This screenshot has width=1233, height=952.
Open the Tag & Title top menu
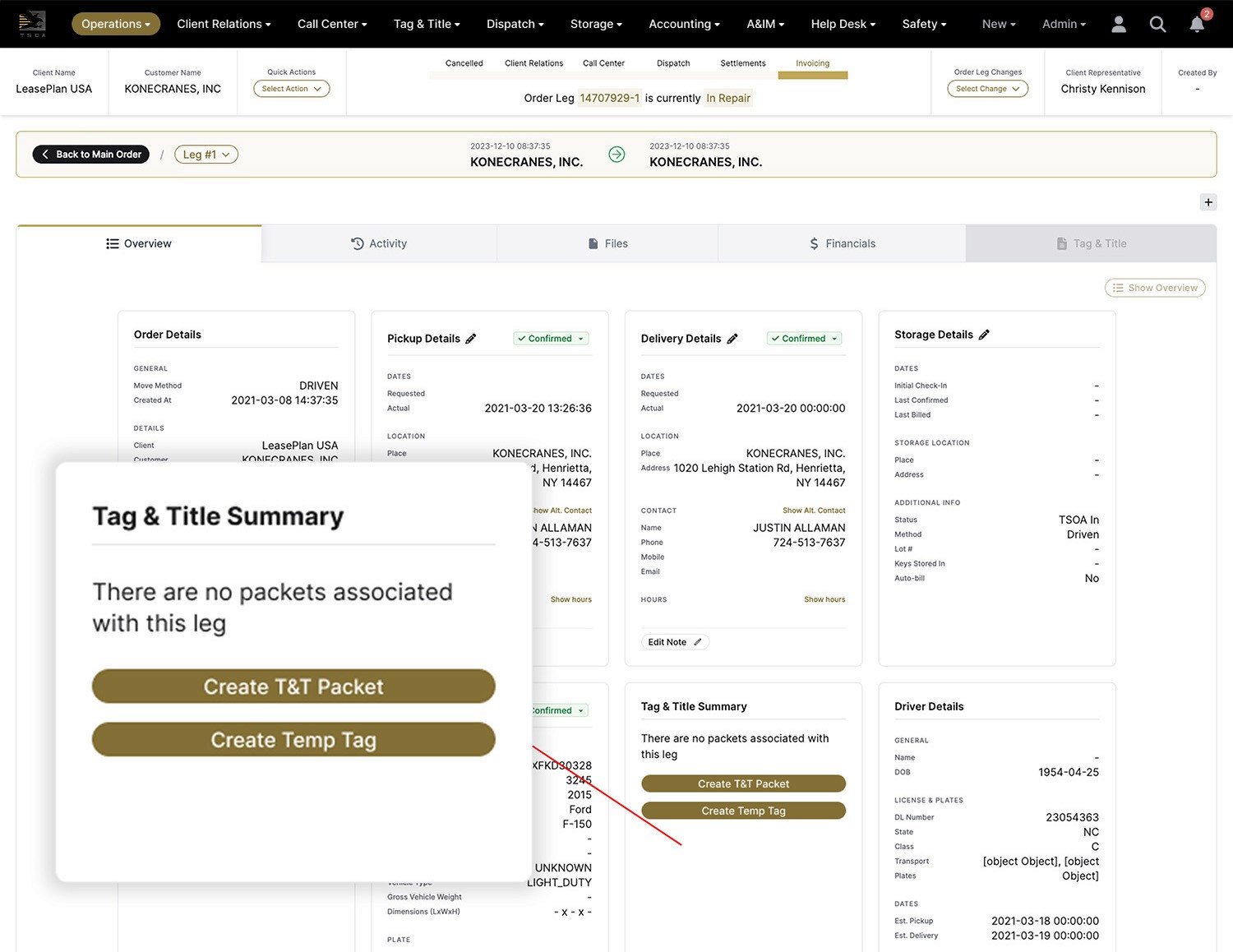click(x=427, y=24)
